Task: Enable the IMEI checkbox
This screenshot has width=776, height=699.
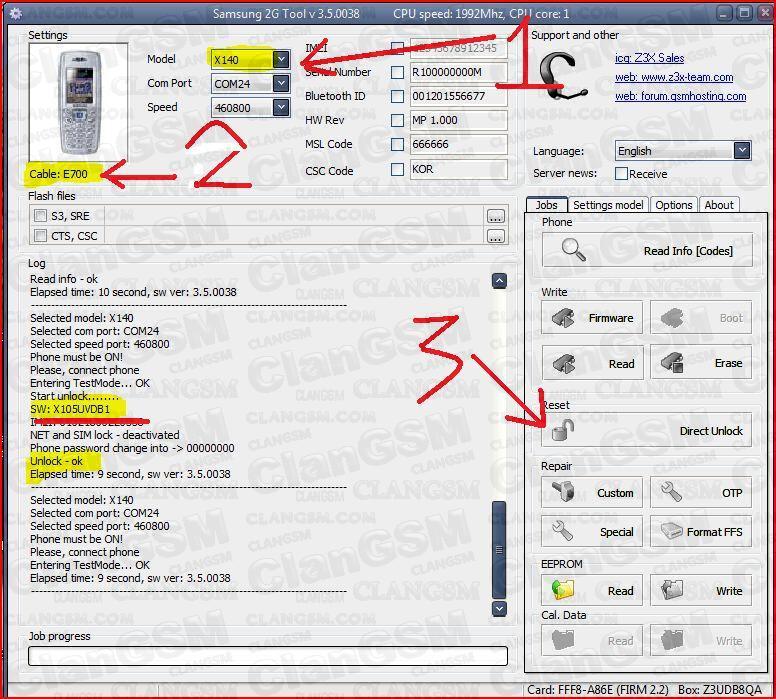Action: coord(397,48)
